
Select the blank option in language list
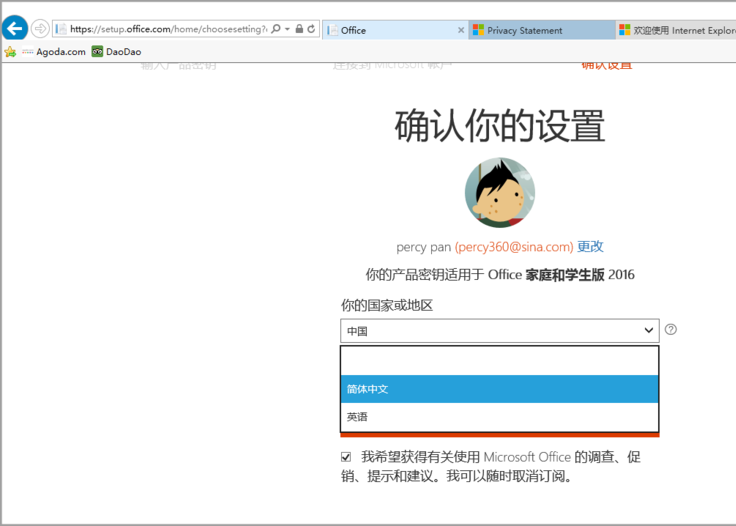(x=499, y=361)
